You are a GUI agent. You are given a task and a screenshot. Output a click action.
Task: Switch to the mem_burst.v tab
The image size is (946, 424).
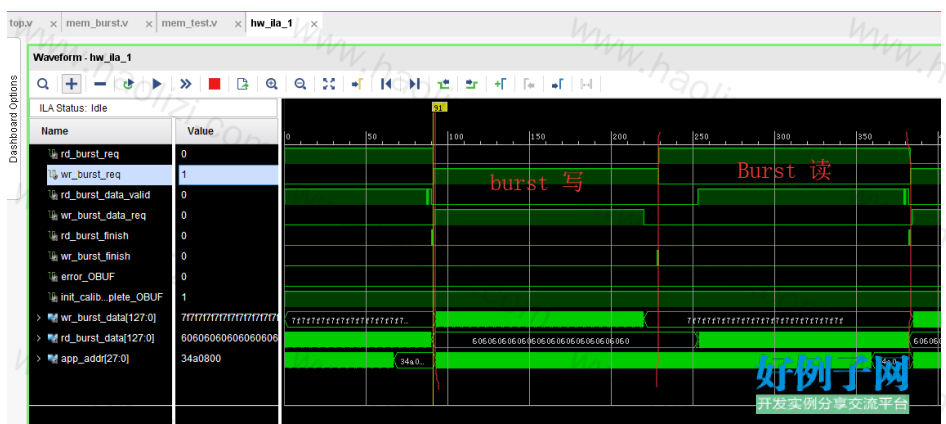[97, 23]
